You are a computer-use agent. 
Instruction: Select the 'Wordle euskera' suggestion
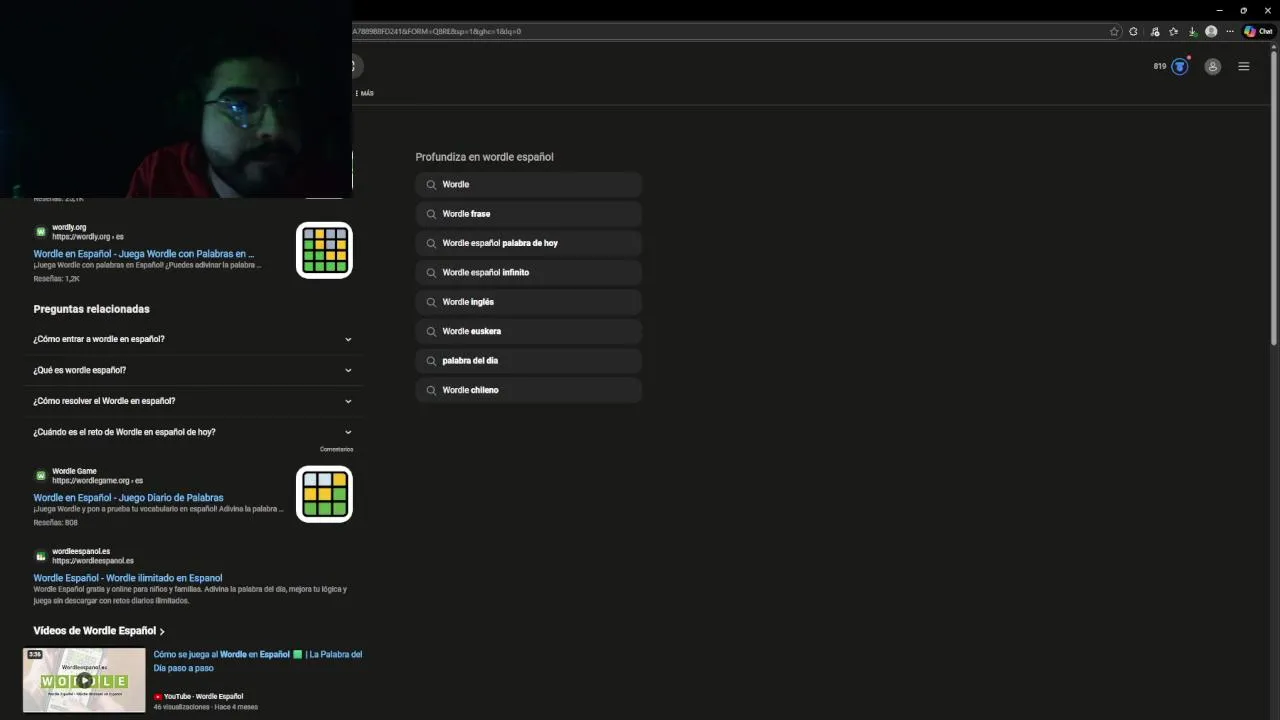(x=528, y=331)
